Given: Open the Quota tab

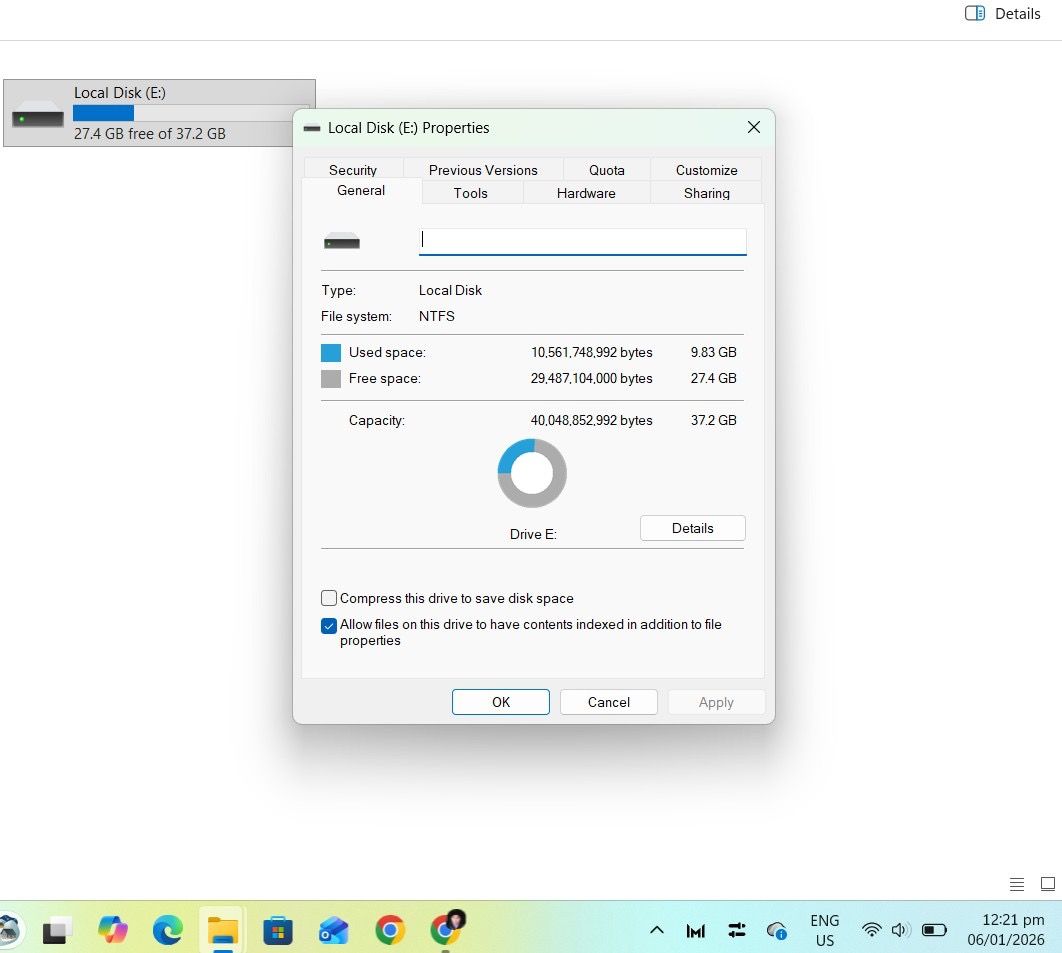Looking at the screenshot, I should pyautogui.click(x=606, y=169).
